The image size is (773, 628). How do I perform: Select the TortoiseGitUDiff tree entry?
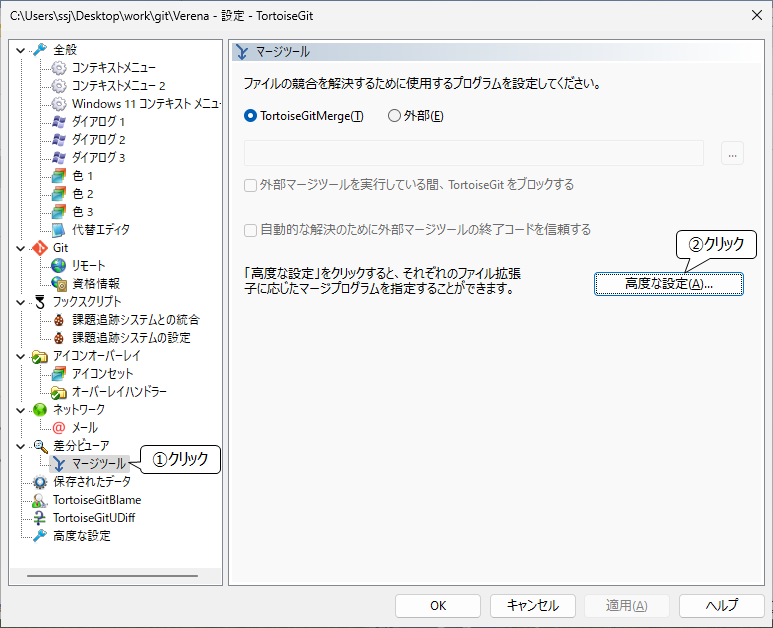tap(94, 518)
